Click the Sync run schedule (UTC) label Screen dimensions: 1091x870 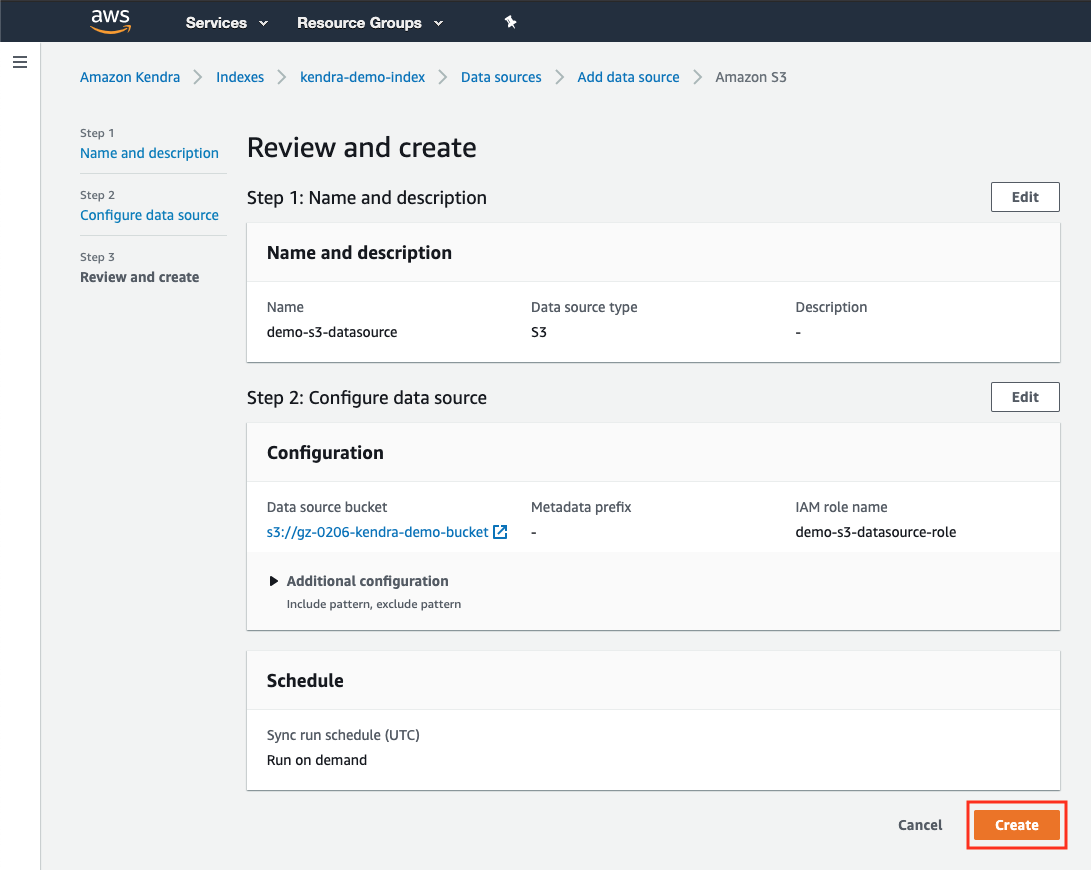coord(343,735)
